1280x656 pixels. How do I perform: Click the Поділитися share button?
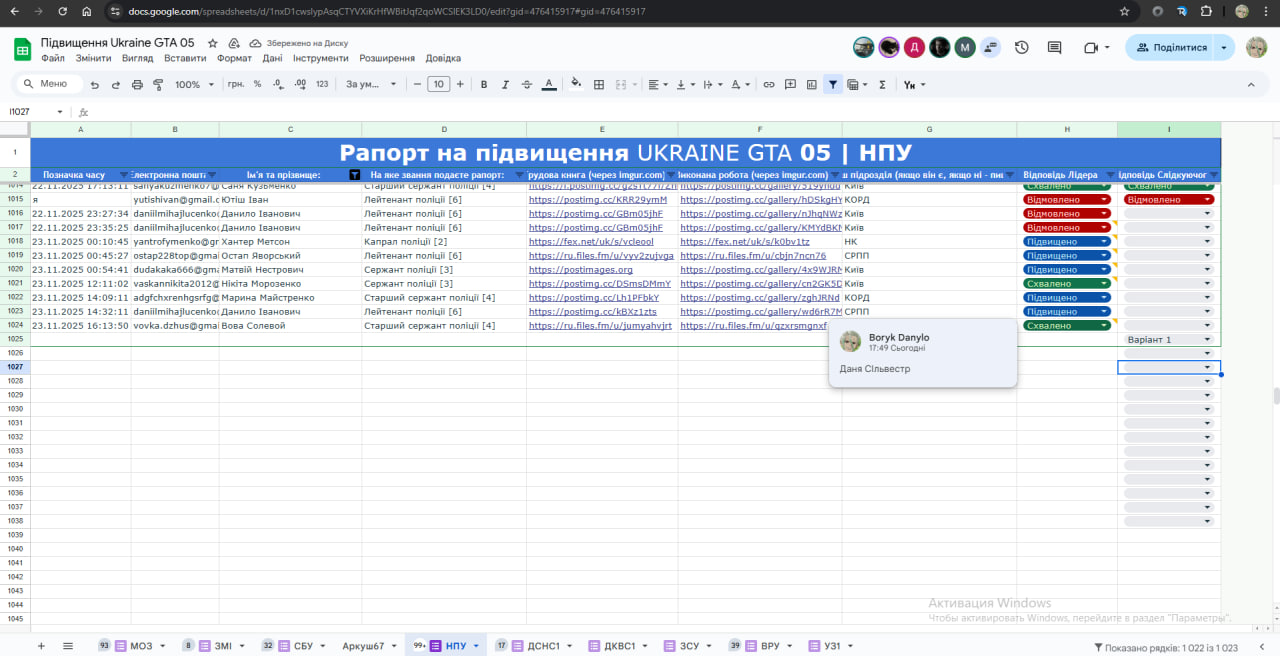tap(1171, 47)
